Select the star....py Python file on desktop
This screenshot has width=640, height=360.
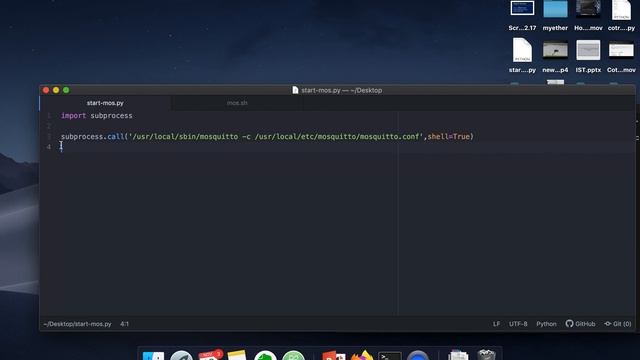(522, 56)
